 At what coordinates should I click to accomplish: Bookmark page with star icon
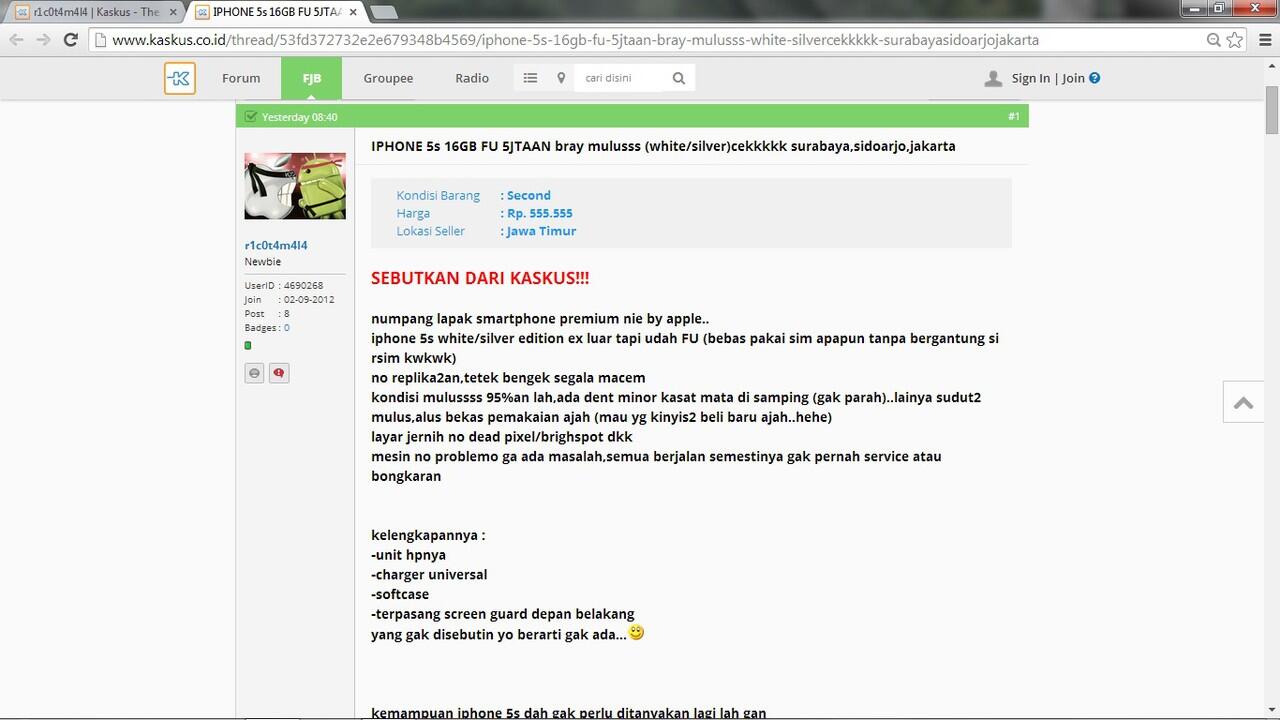[1235, 40]
